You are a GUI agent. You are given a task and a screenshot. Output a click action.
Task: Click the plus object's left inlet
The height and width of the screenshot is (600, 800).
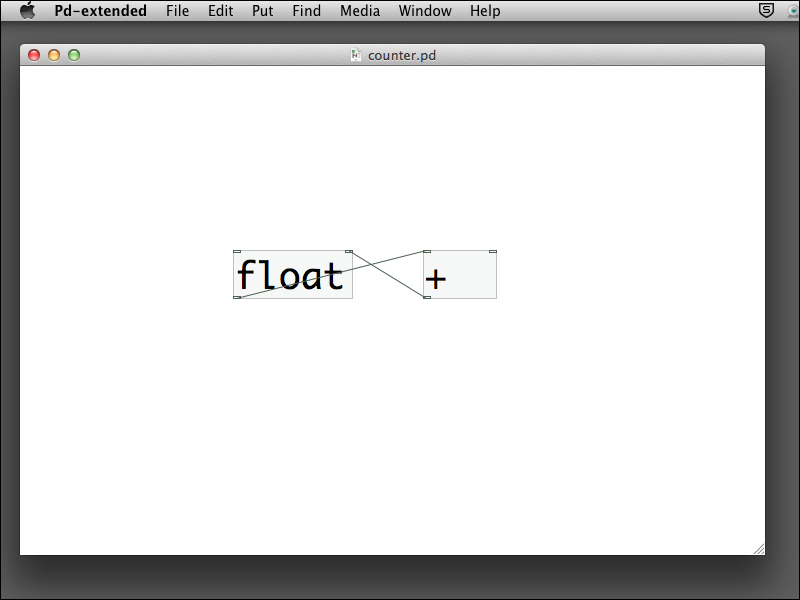click(427, 252)
